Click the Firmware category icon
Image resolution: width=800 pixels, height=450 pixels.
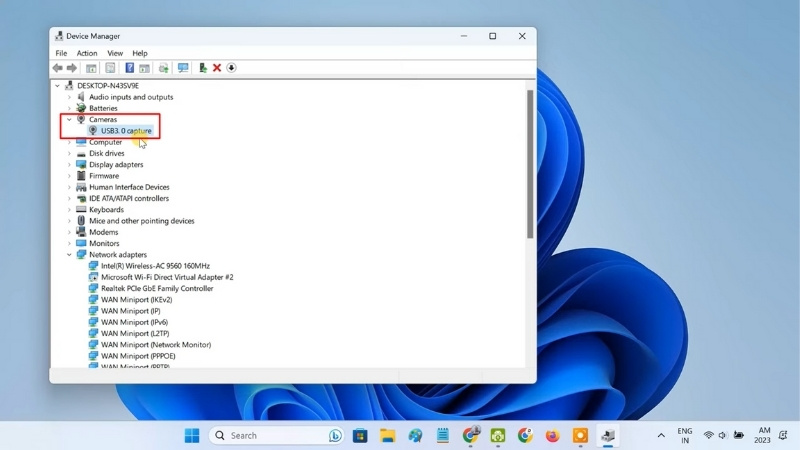tap(81, 176)
